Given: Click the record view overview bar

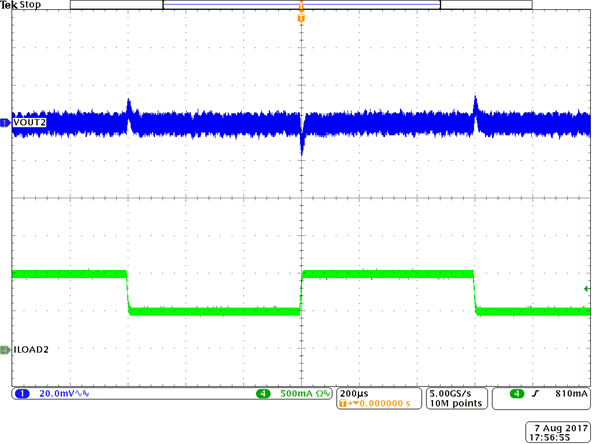Looking at the screenshot, I should (301, 5).
